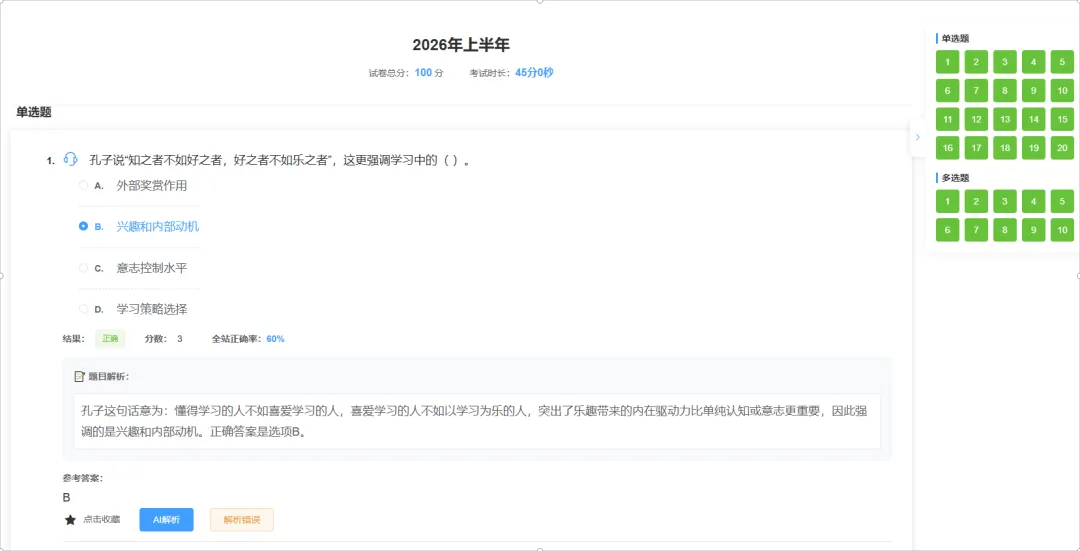The height and width of the screenshot is (551, 1080).
Task: Open the AI解析 button
Action: pos(167,520)
